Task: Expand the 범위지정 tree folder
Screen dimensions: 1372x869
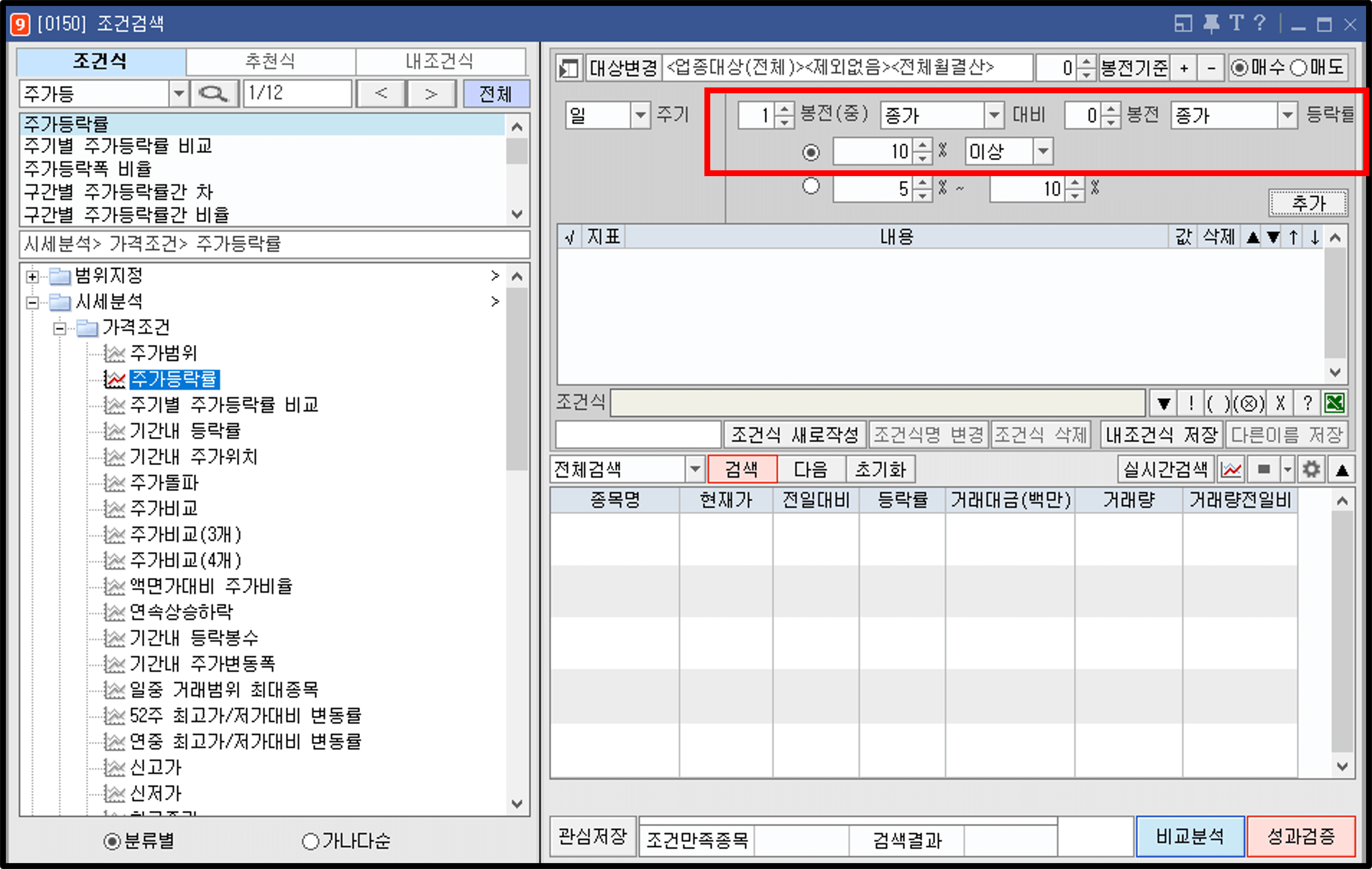Action: [33, 276]
